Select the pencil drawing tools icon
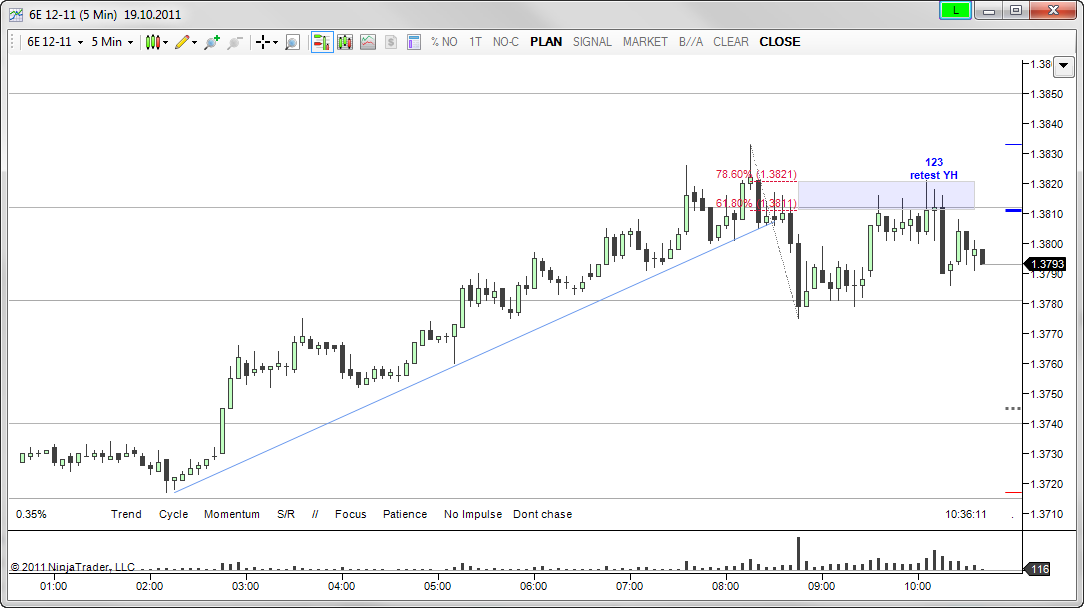The image size is (1084, 608). click(182, 42)
